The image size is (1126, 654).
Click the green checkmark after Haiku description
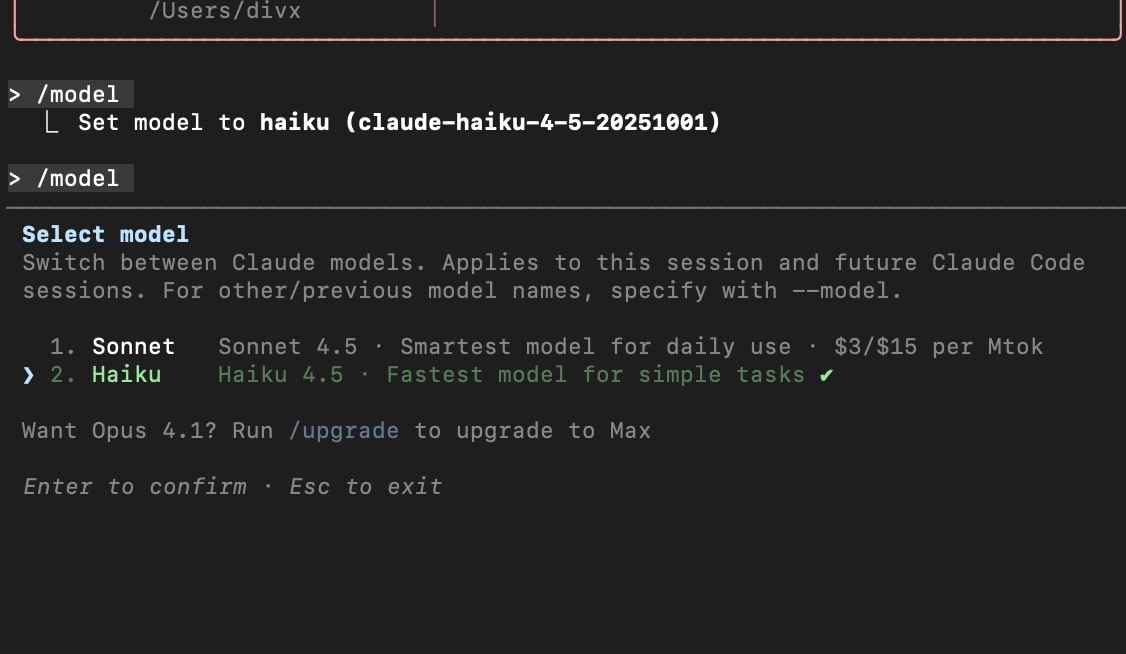click(825, 375)
